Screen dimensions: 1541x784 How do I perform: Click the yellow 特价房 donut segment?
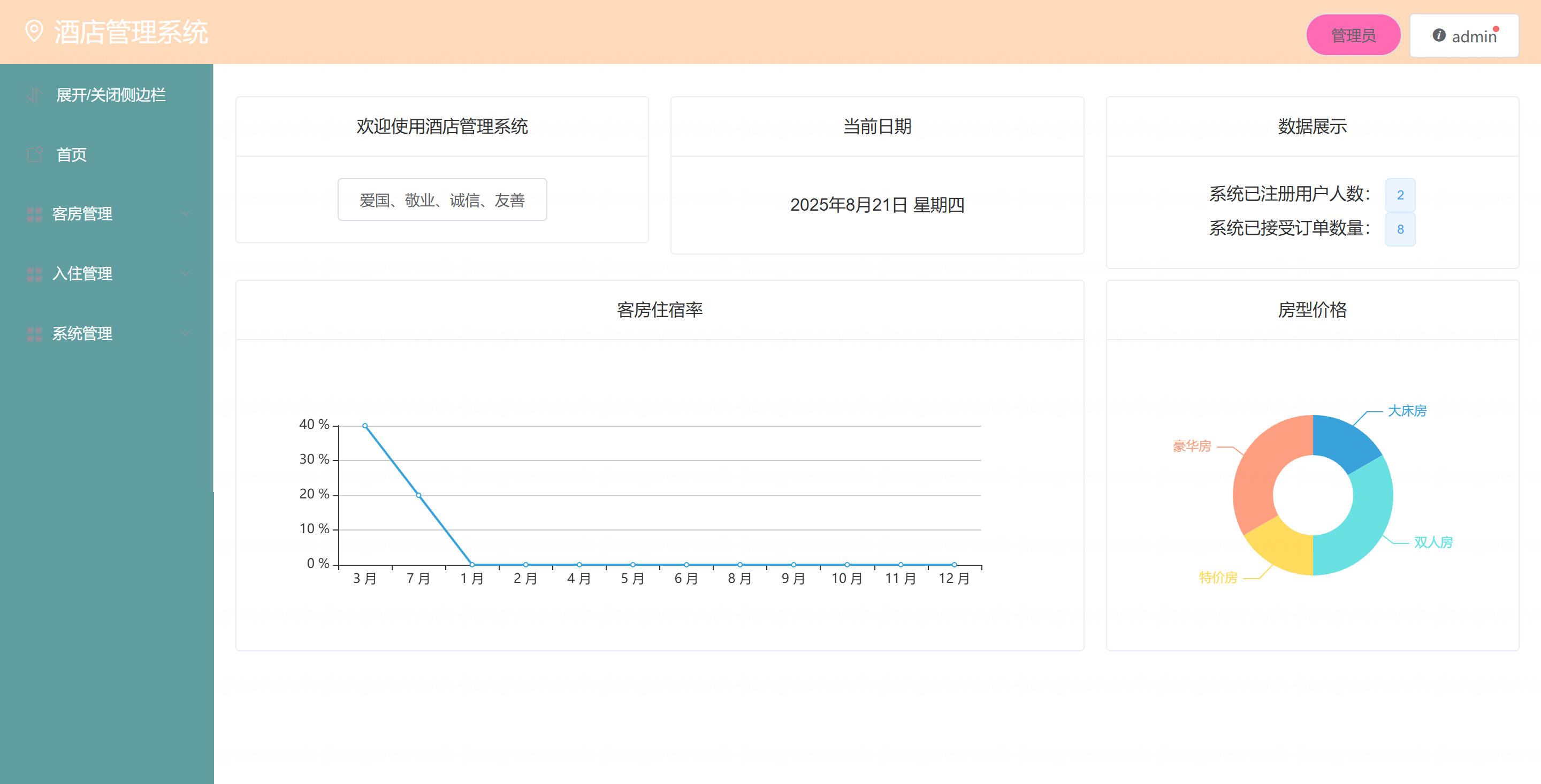1284,548
